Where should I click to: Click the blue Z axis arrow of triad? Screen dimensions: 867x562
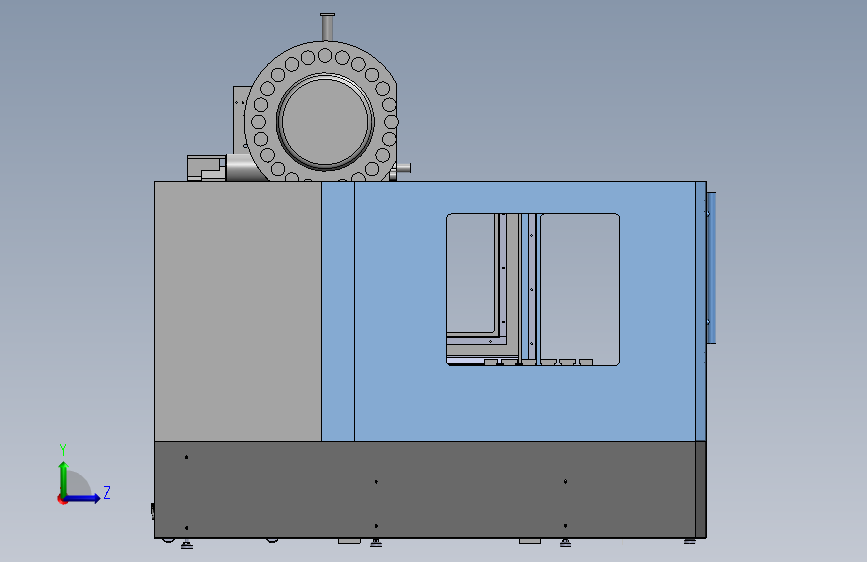tap(83, 498)
